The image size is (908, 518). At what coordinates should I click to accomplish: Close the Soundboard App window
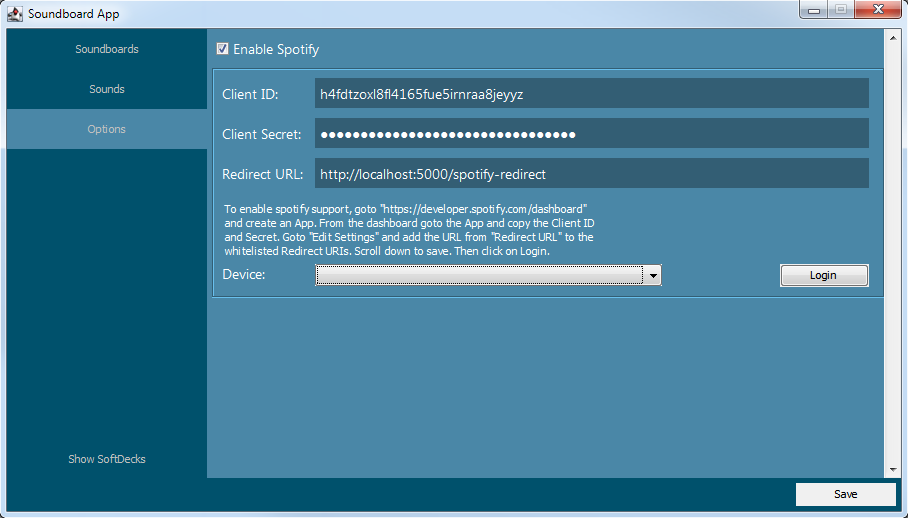(x=878, y=10)
